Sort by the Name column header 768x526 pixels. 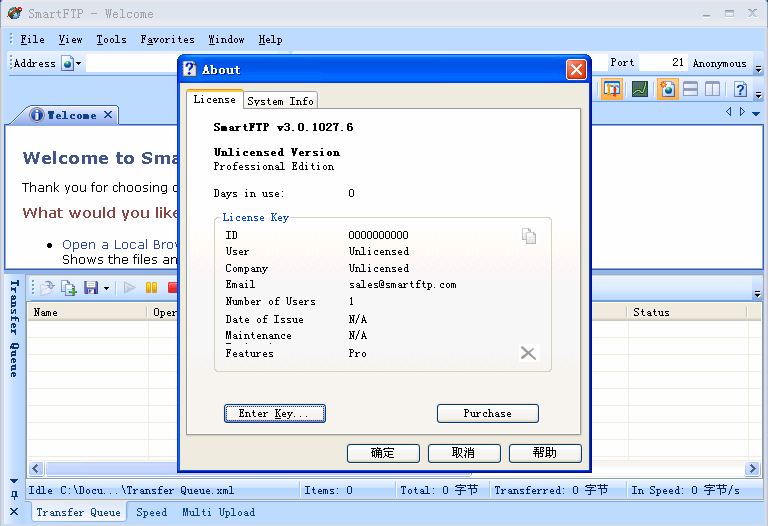87,312
